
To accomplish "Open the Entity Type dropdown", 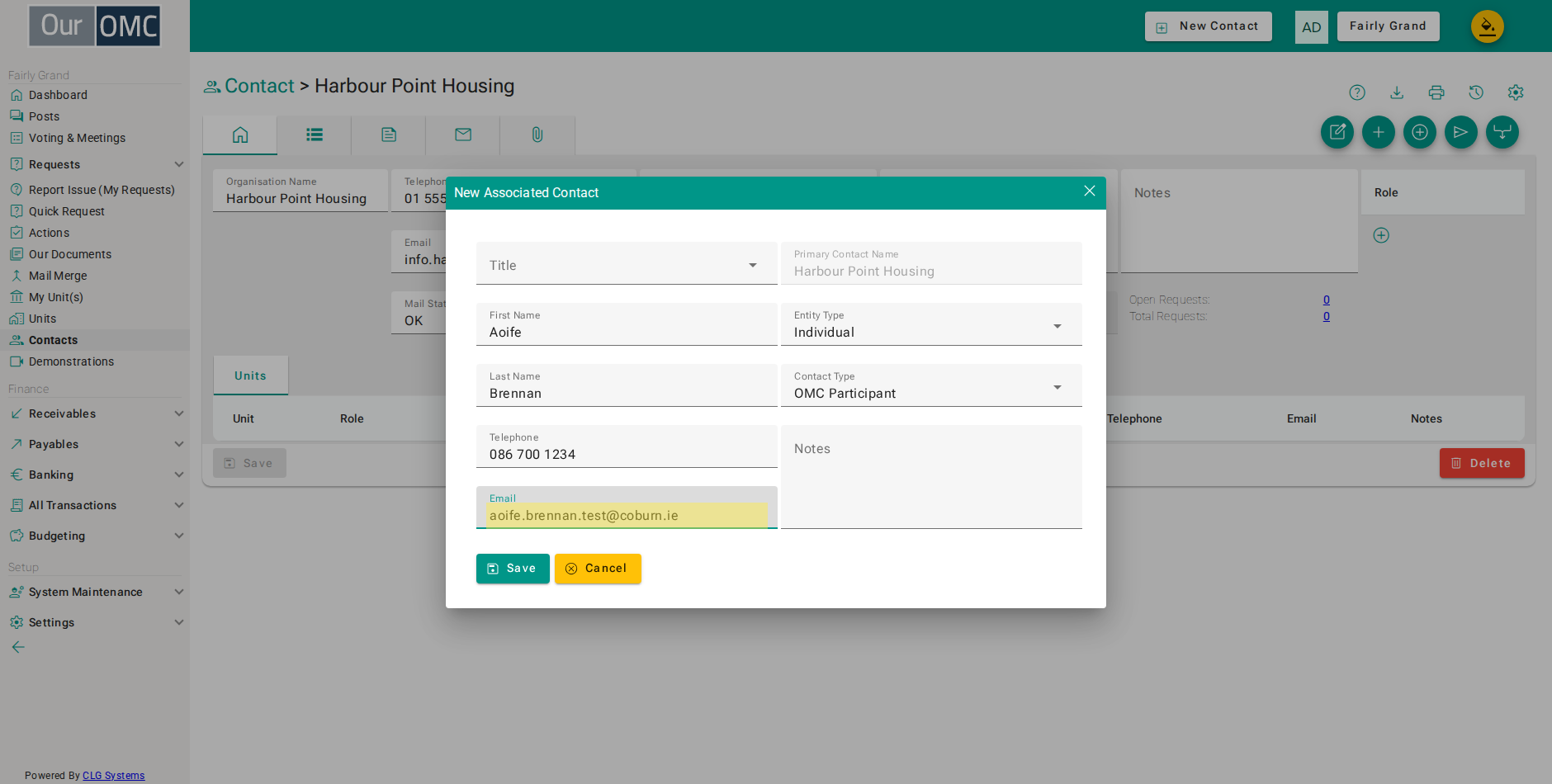I will (931, 324).
